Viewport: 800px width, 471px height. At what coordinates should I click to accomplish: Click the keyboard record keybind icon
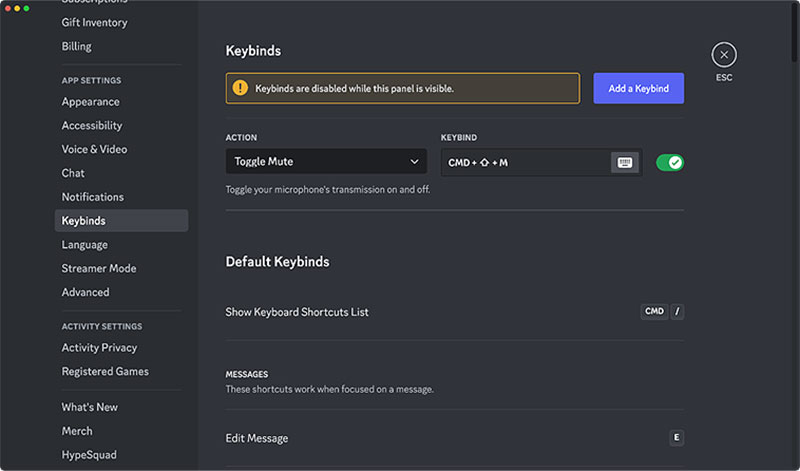click(x=625, y=162)
